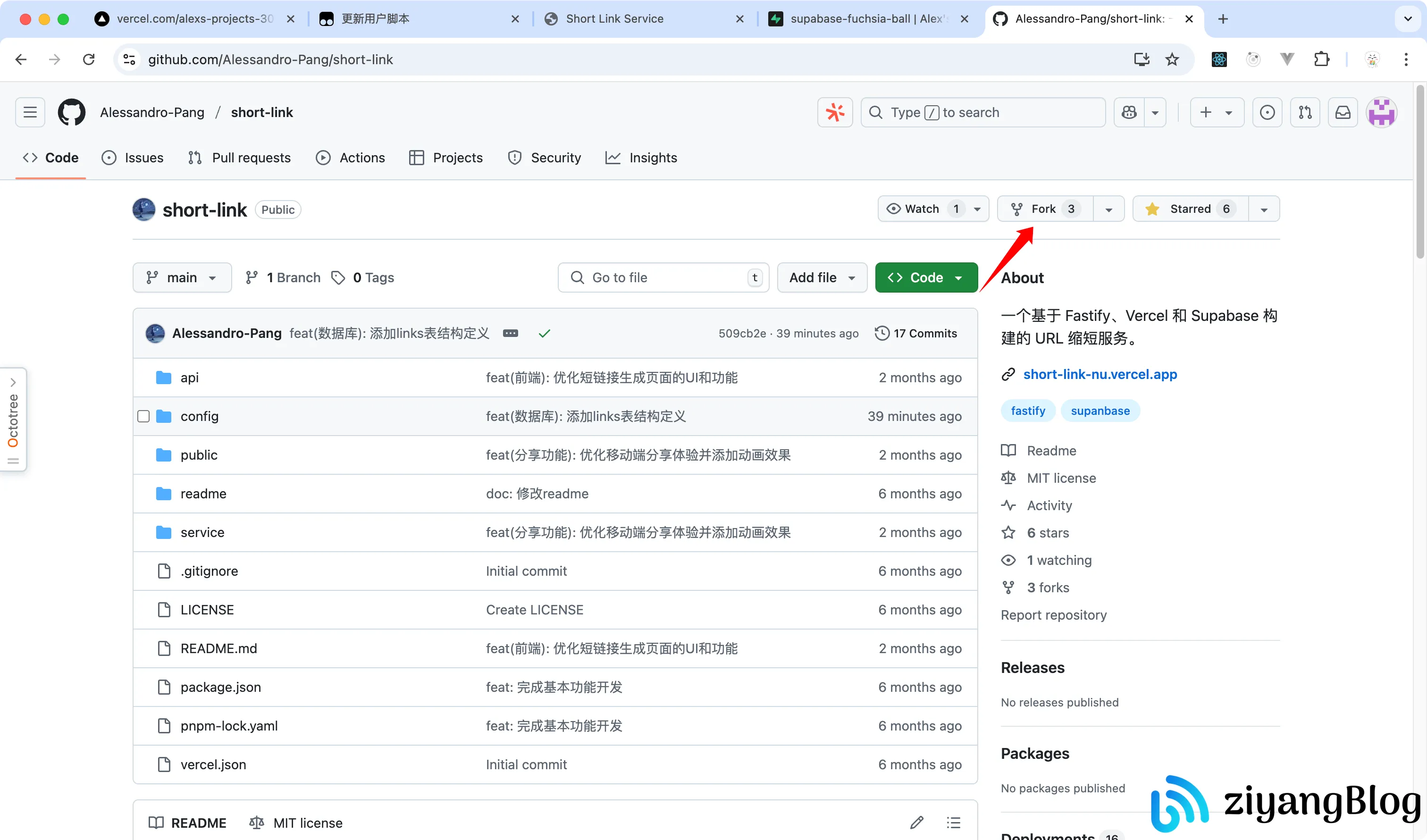Edit README with the pencil icon
Viewport: 1427px width, 840px height.
917,823
